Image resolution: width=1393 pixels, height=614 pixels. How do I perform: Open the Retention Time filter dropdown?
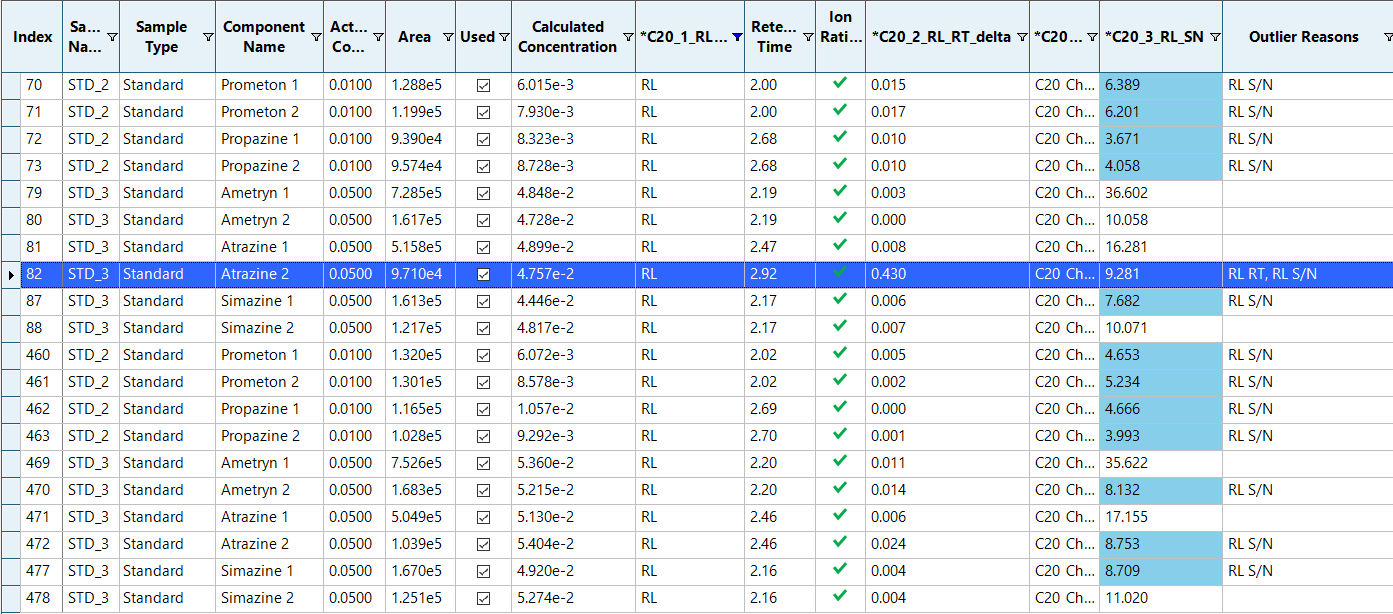coord(807,37)
